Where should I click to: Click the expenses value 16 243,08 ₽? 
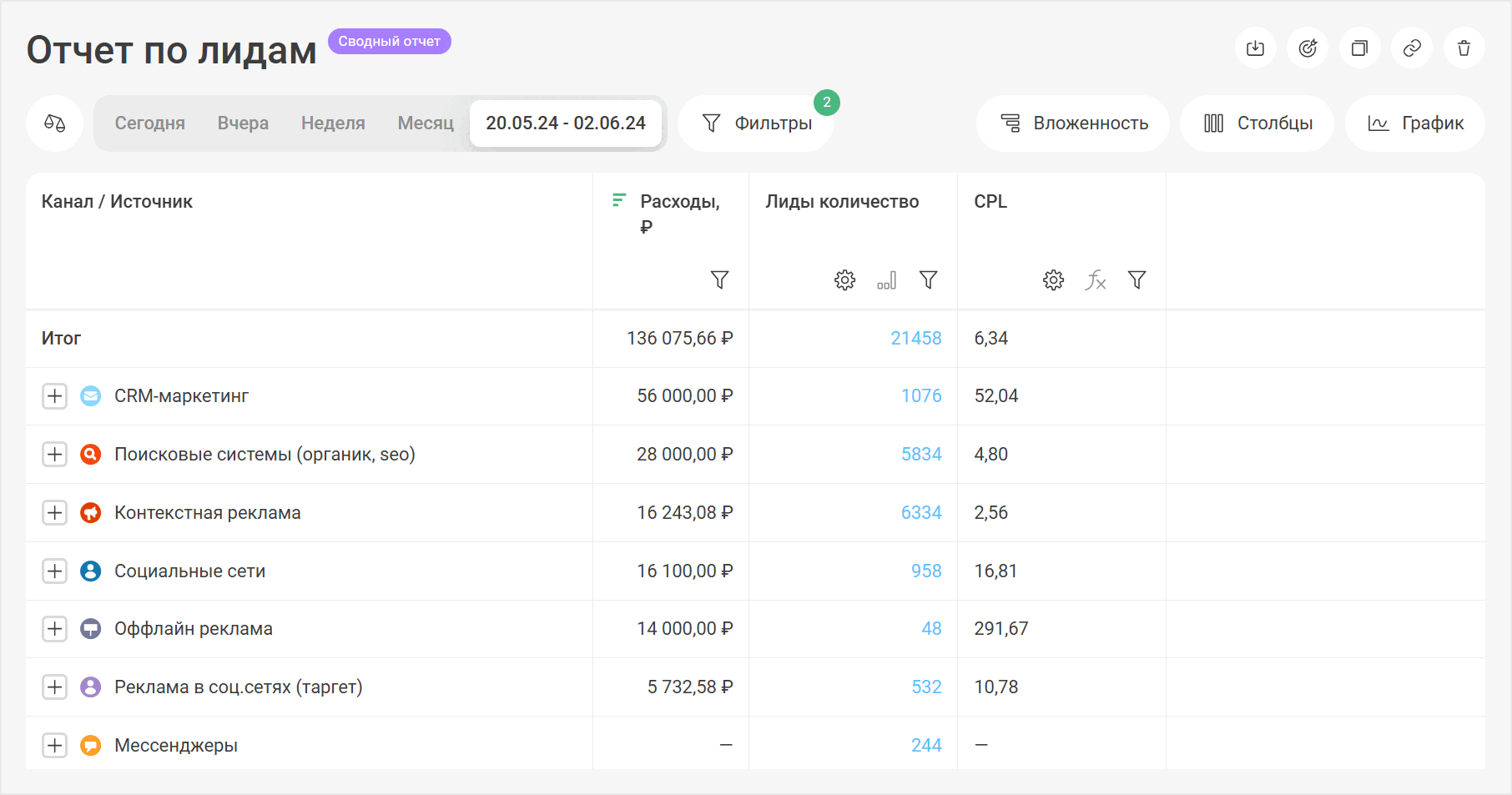[684, 513]
